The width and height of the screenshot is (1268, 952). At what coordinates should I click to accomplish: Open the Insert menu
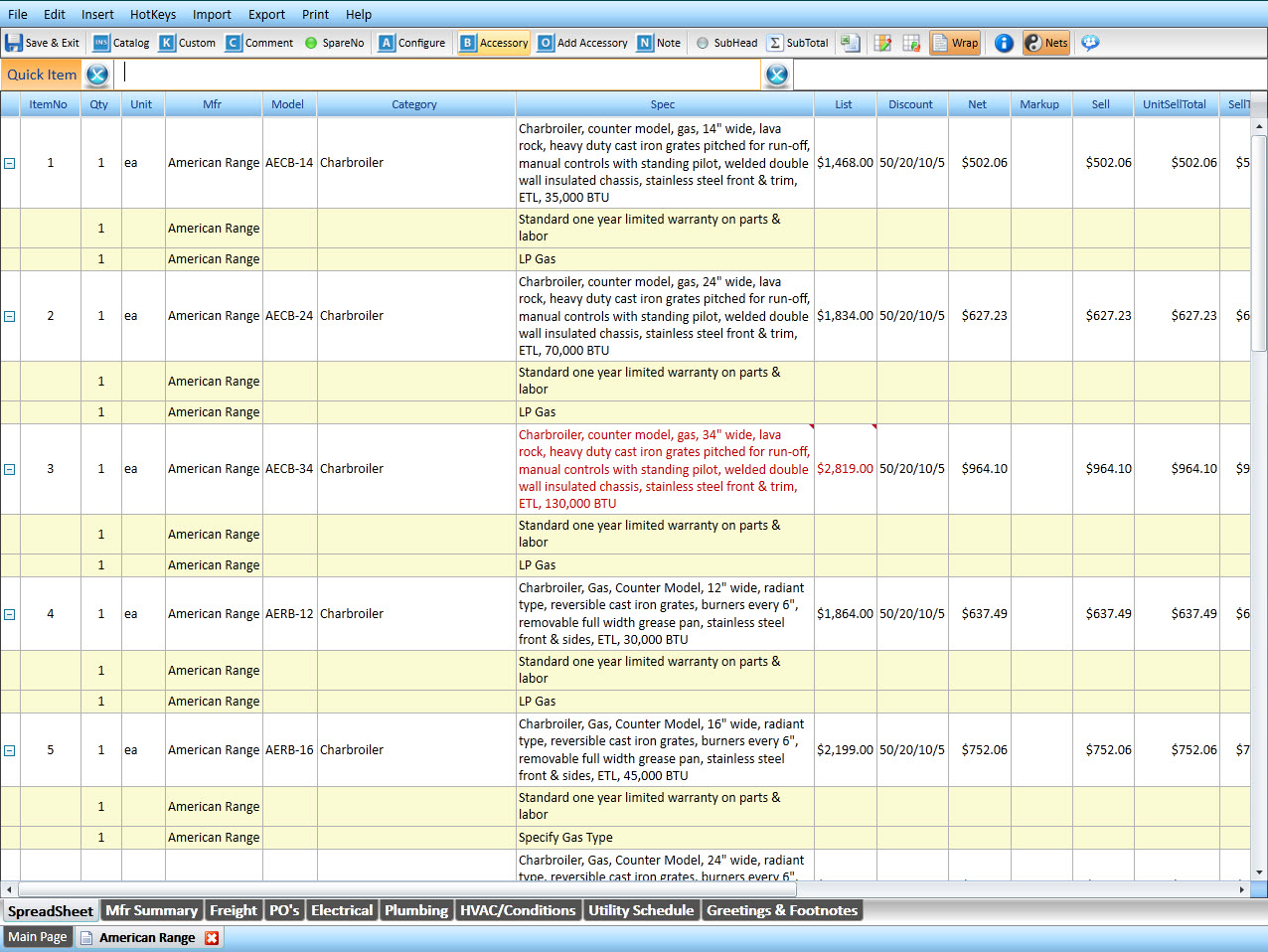[x=97, y=14]
